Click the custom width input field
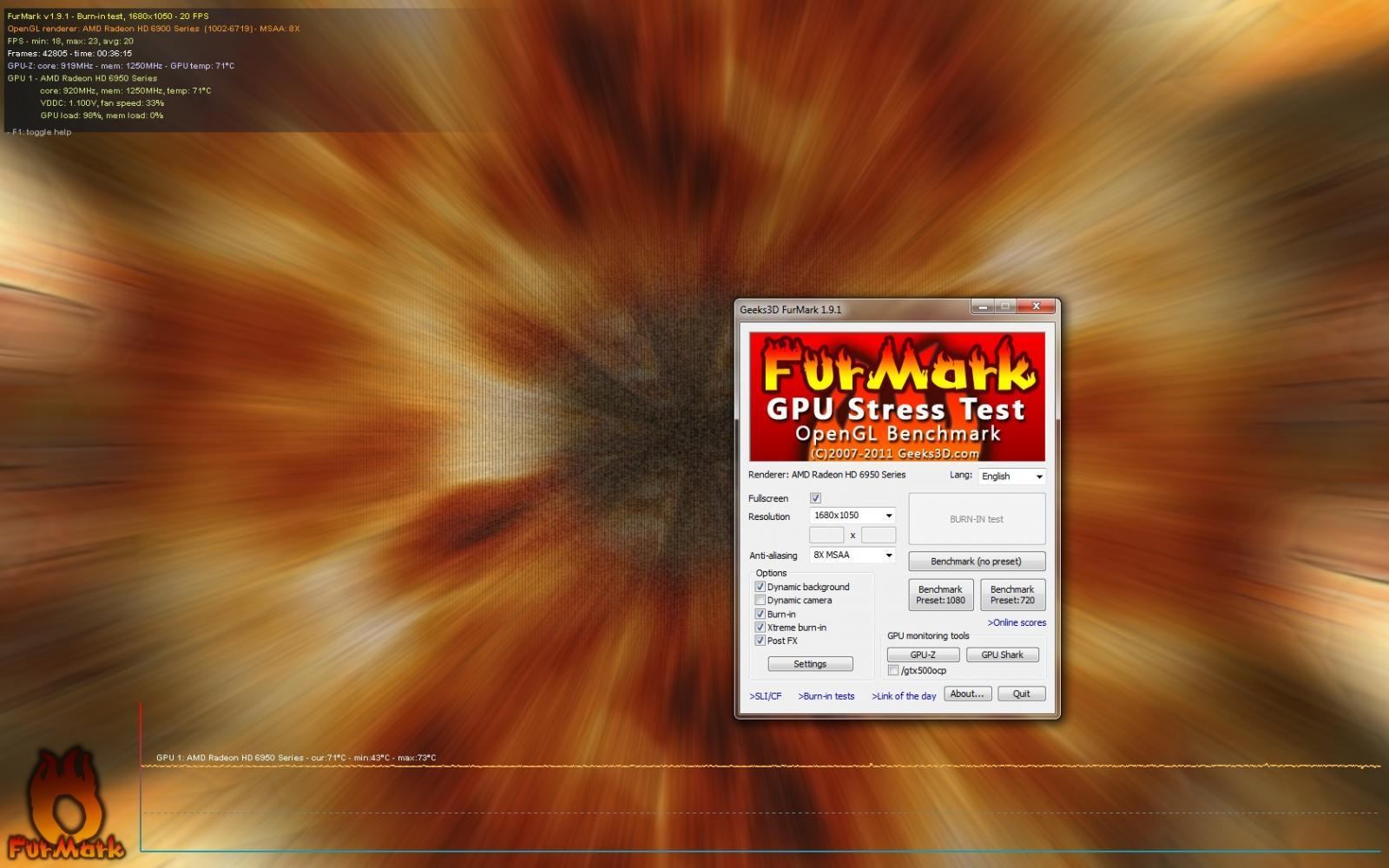The width and height of the screenshot is (1389, 868). coord(826,535)
